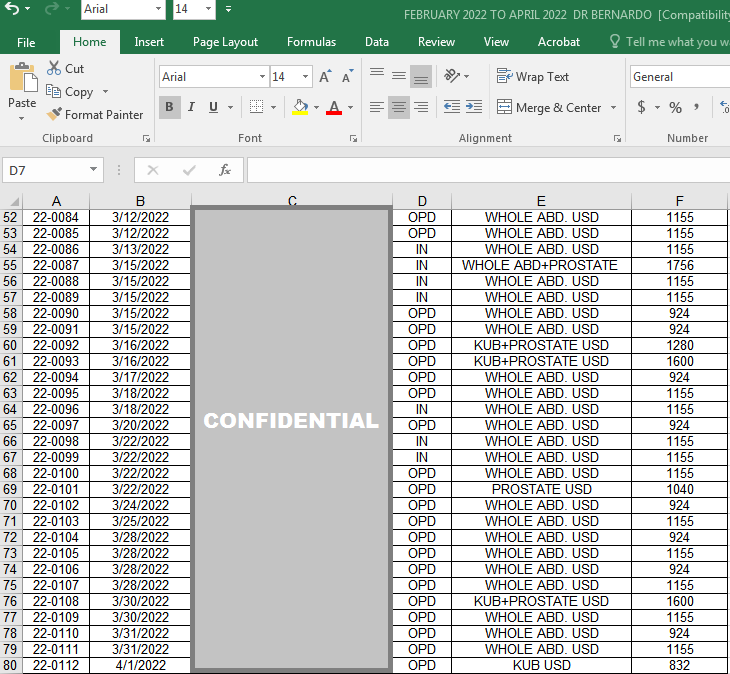Open Fill Color palette arrow
This screenshot has width=730, height=674.
[317, 108]
